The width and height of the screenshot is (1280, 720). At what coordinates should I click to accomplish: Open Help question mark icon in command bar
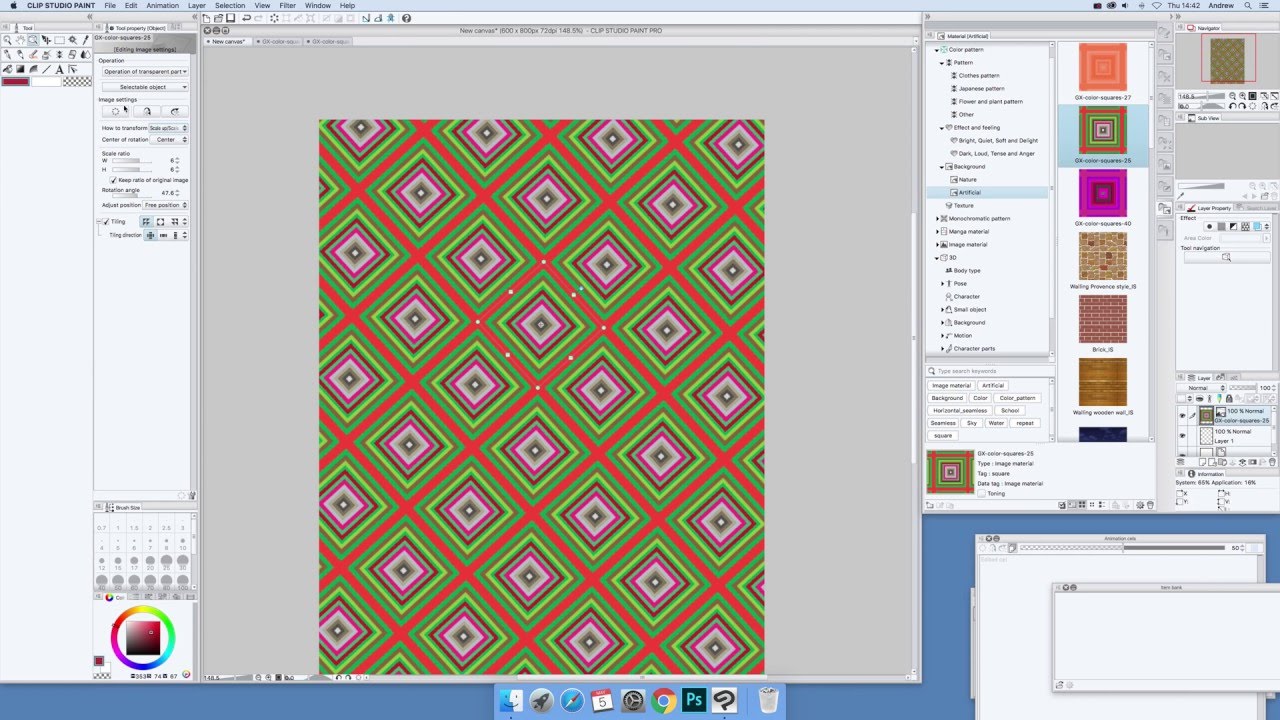tap(406, 18)
